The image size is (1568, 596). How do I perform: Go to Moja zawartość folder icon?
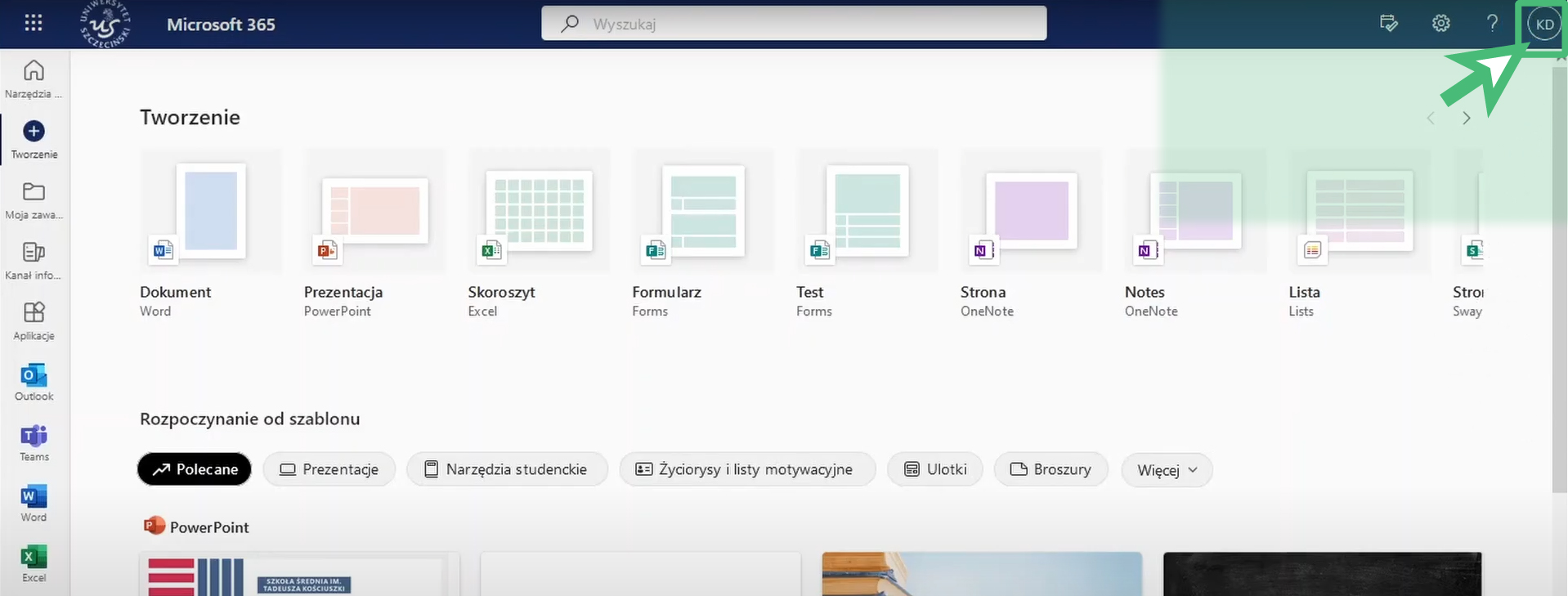point(34,199)
